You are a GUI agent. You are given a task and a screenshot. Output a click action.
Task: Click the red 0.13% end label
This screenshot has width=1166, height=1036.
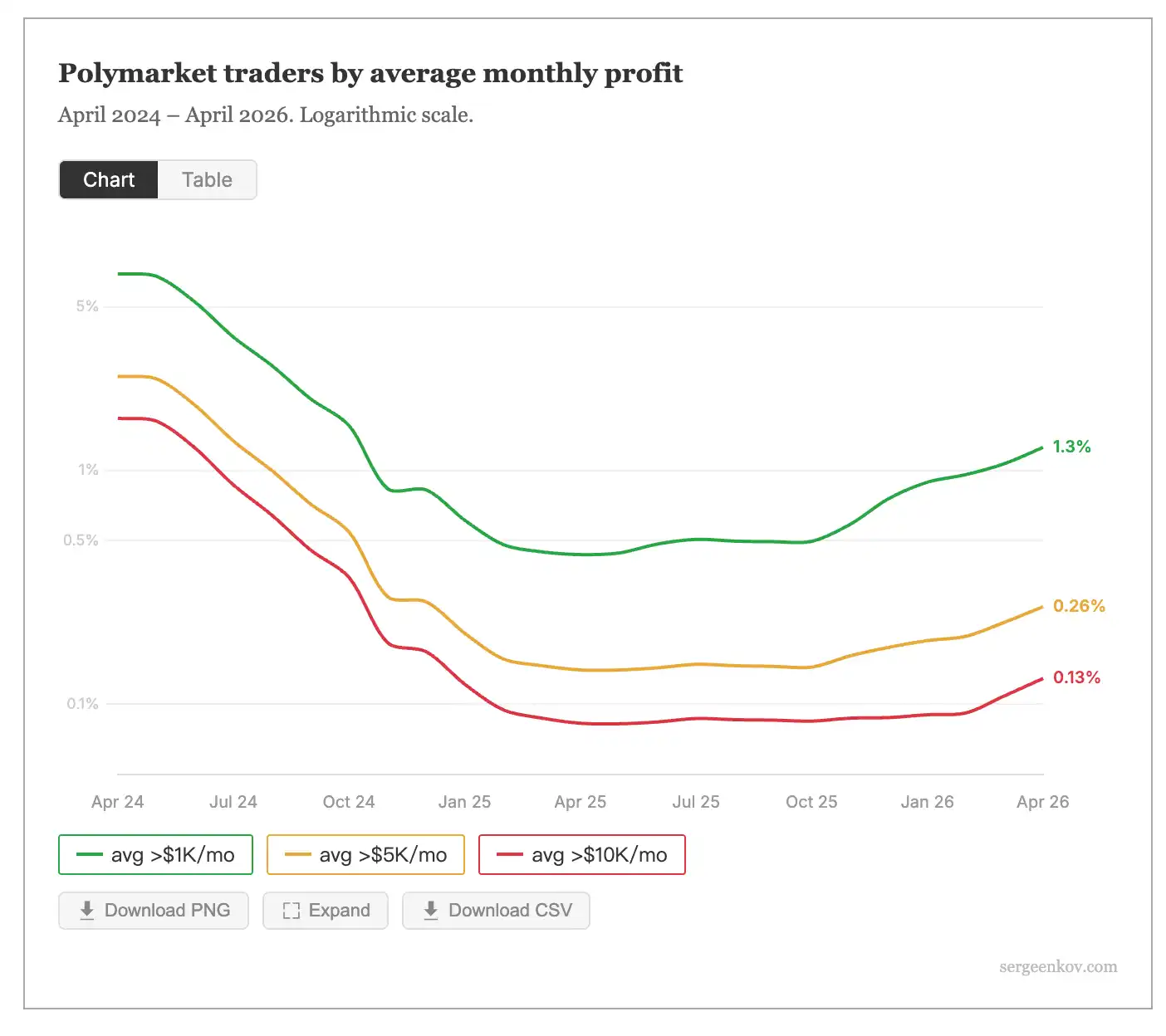(x=1076, y=677)
